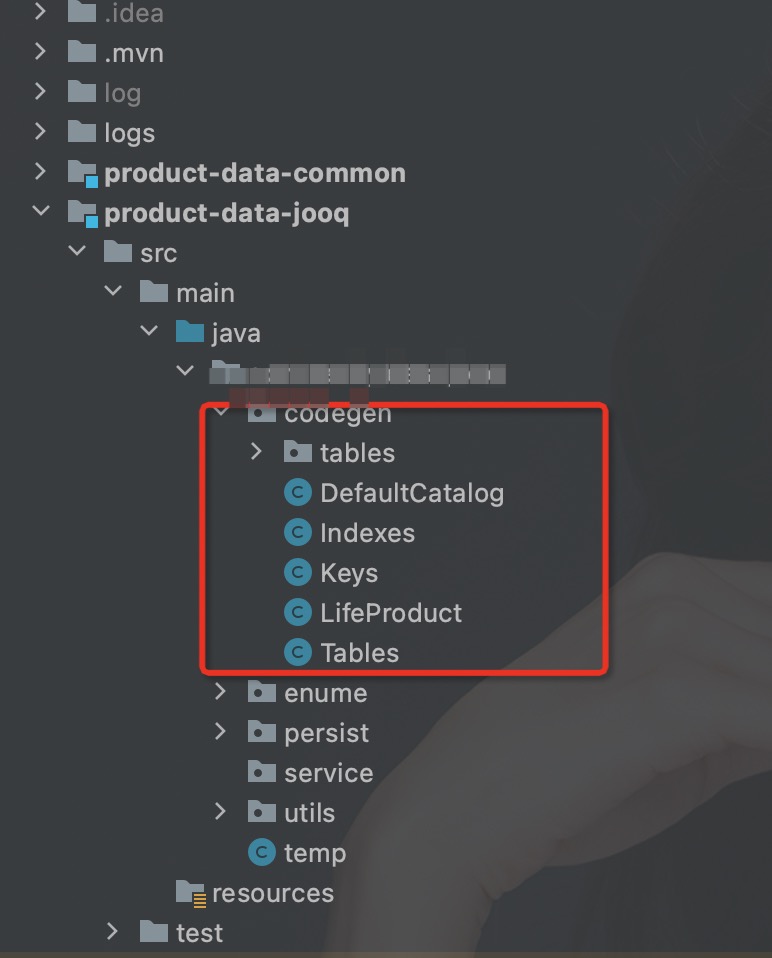772x958 pixels.
Task: Expand the persist folder
Action: (x=221, y=732)
